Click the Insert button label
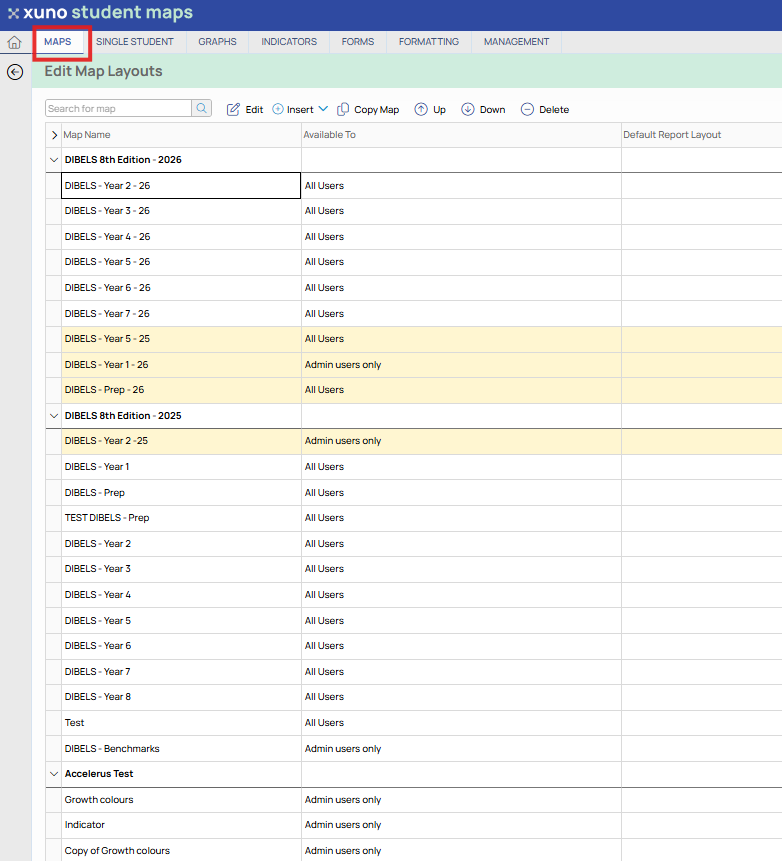The image size is (782, 861). tap(300, 109)
